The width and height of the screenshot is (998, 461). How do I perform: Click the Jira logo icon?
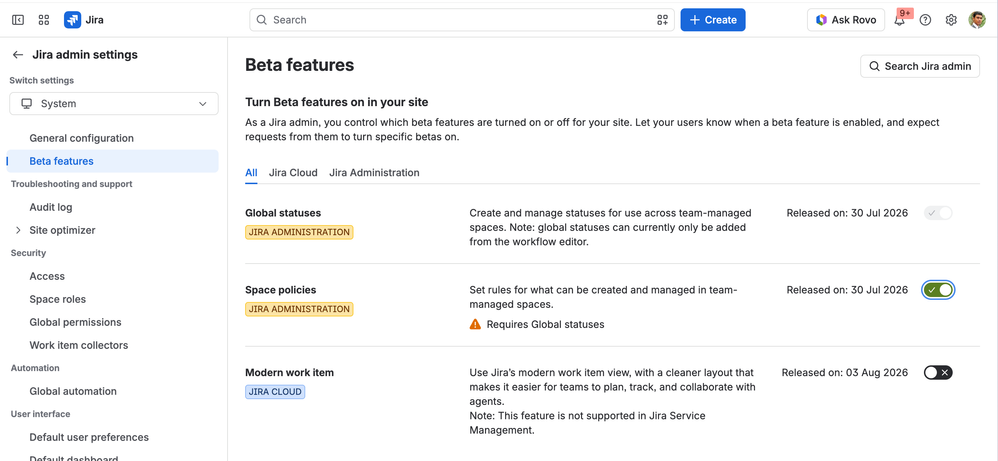73,20
